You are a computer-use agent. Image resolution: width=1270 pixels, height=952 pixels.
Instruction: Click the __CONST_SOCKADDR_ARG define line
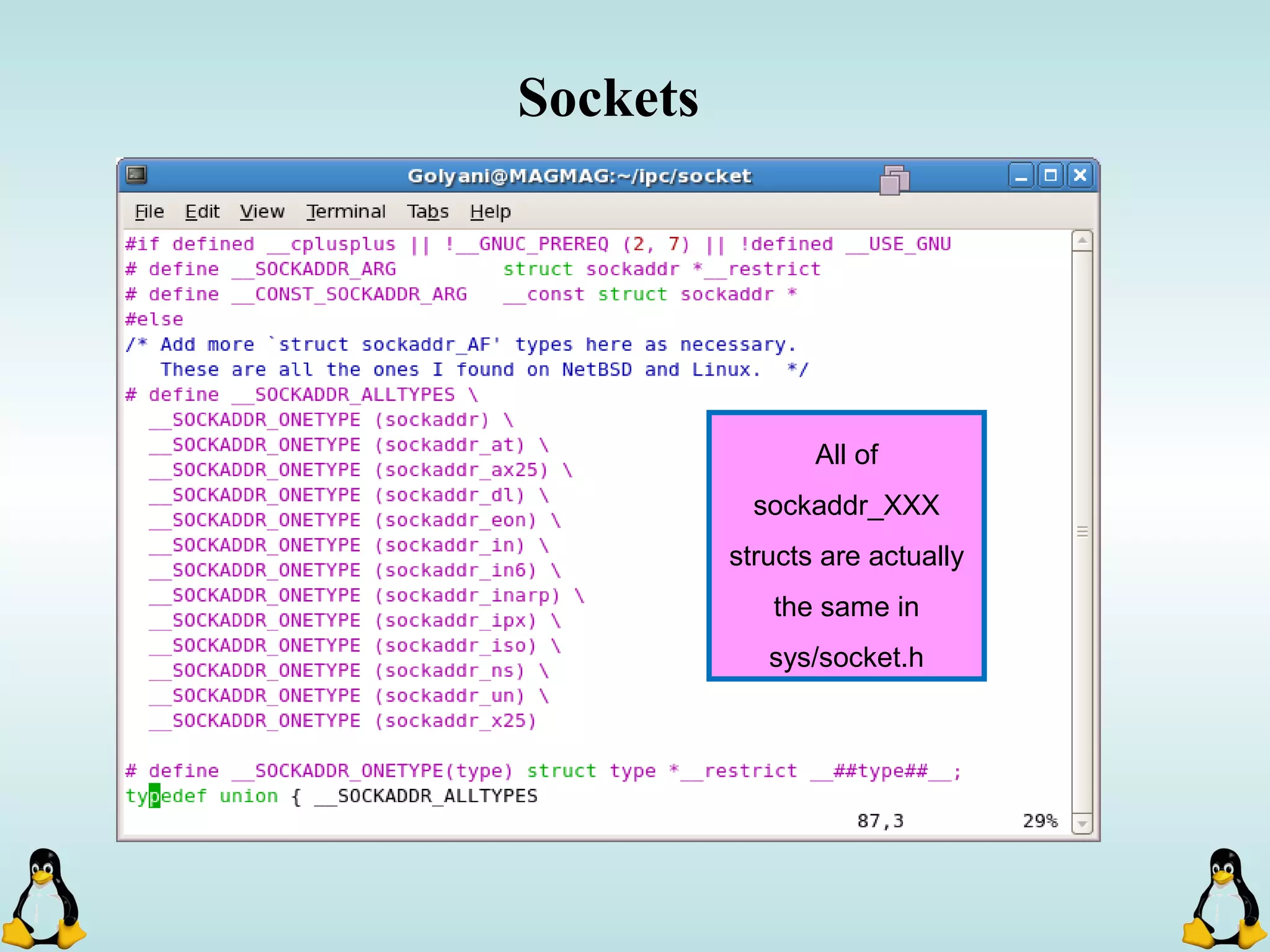coord(461,294)
